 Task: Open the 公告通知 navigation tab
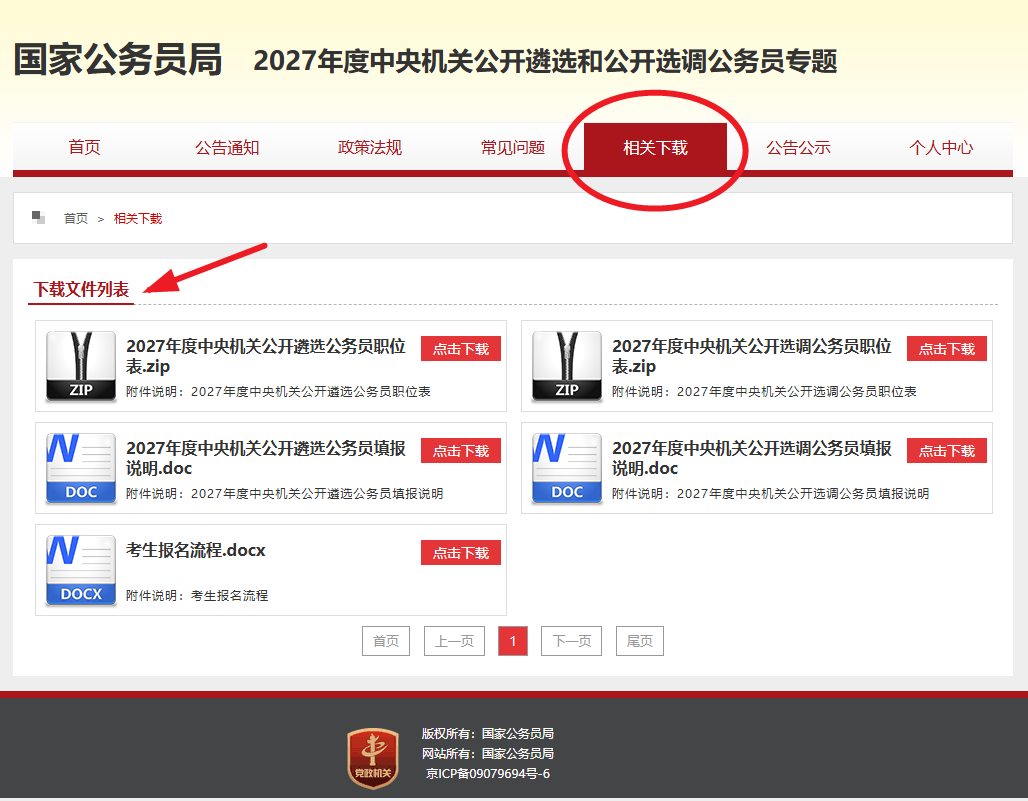click(x=227, y=147)
